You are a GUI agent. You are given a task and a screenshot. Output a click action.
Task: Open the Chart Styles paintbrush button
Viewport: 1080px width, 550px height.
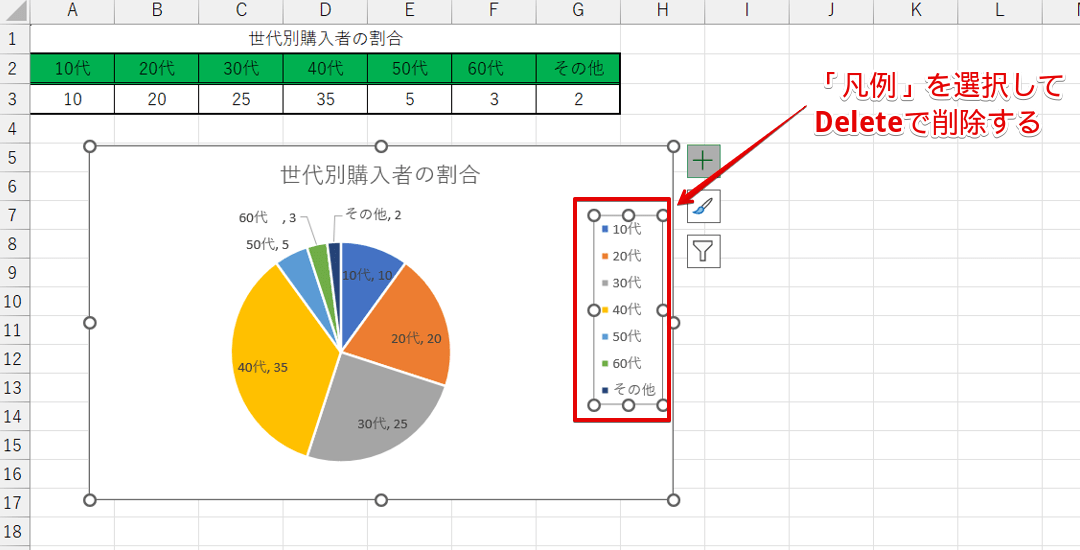pyautogui.click(x=703, y=206)
